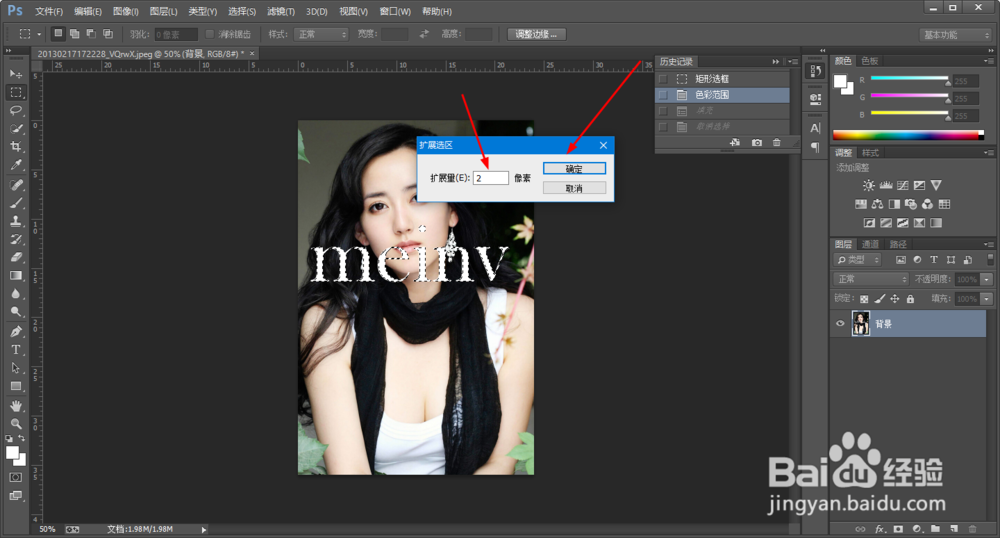Toggle lock transparent pixels icon

pos(864,298)
